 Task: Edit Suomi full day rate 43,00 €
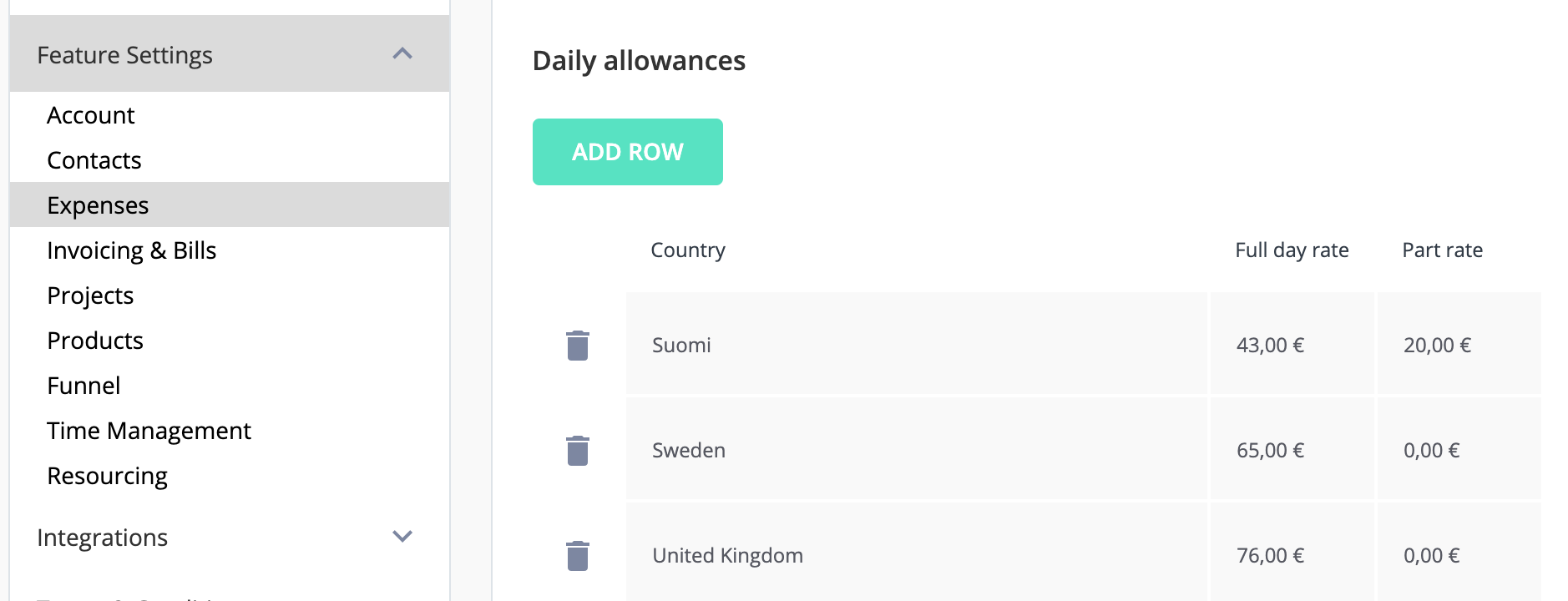point(1292,344)
